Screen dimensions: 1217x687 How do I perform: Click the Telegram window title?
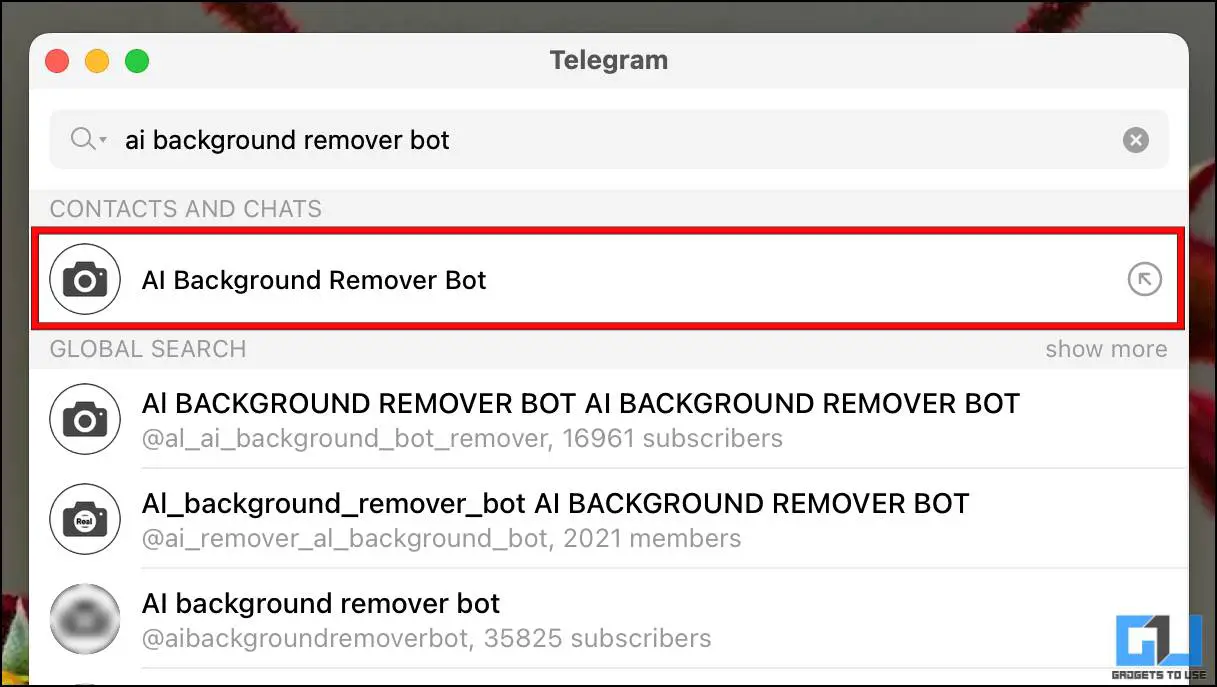click(x=609, y=60)
